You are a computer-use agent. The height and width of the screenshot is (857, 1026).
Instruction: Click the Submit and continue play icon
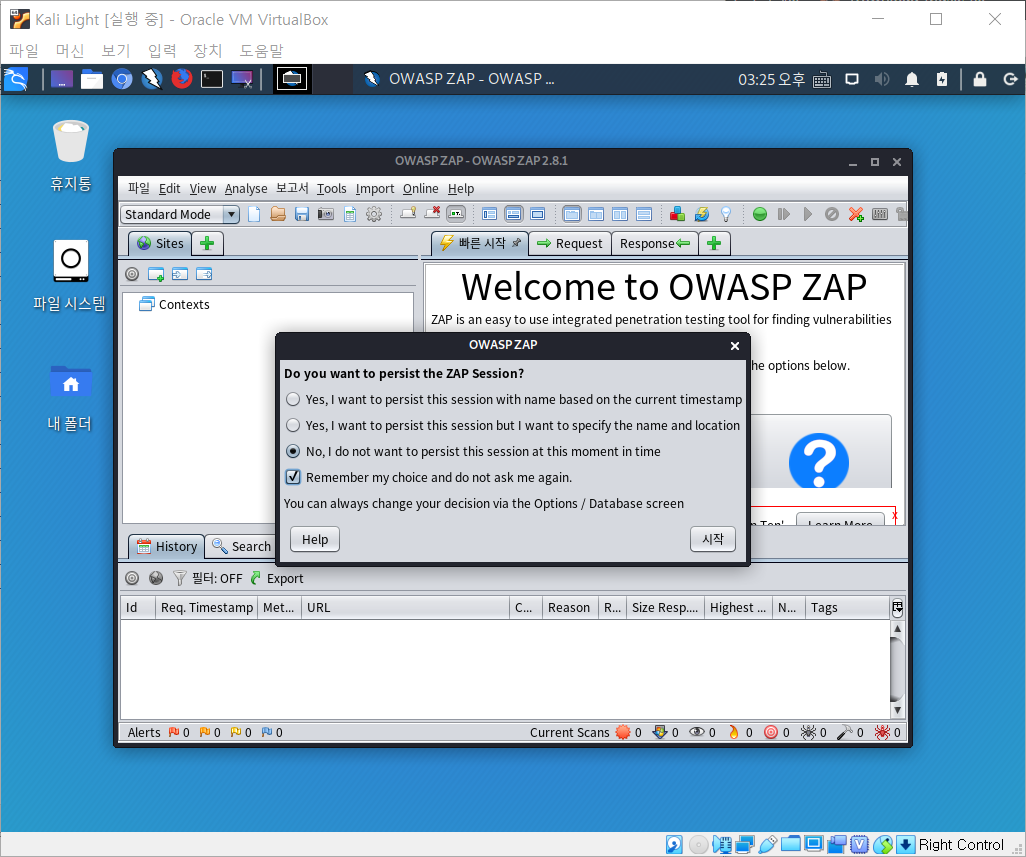807,214
